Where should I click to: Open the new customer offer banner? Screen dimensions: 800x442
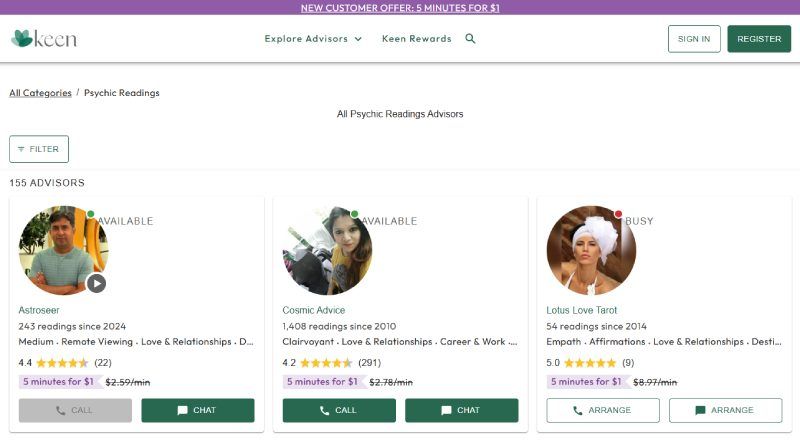tap(400, 7)
